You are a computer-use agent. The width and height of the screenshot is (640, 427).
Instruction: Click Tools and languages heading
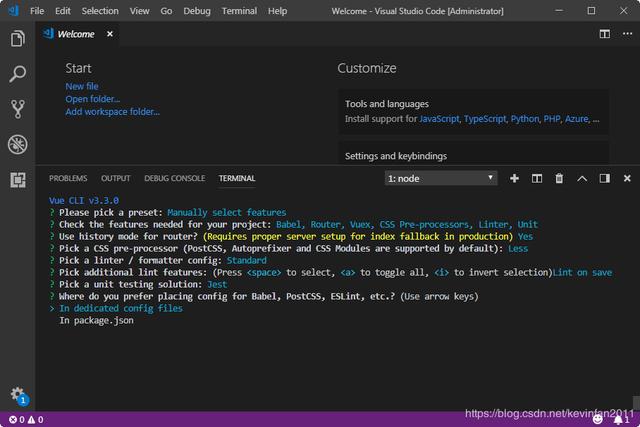[x=387, y=104]
